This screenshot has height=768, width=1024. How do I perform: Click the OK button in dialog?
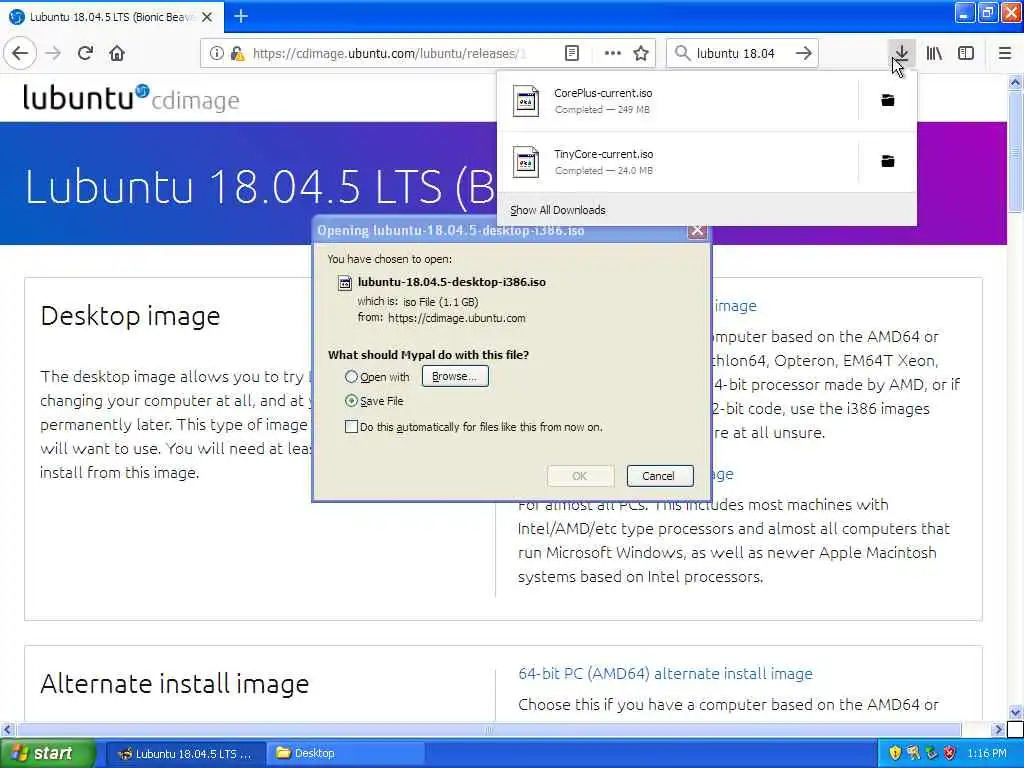[580, 476]
